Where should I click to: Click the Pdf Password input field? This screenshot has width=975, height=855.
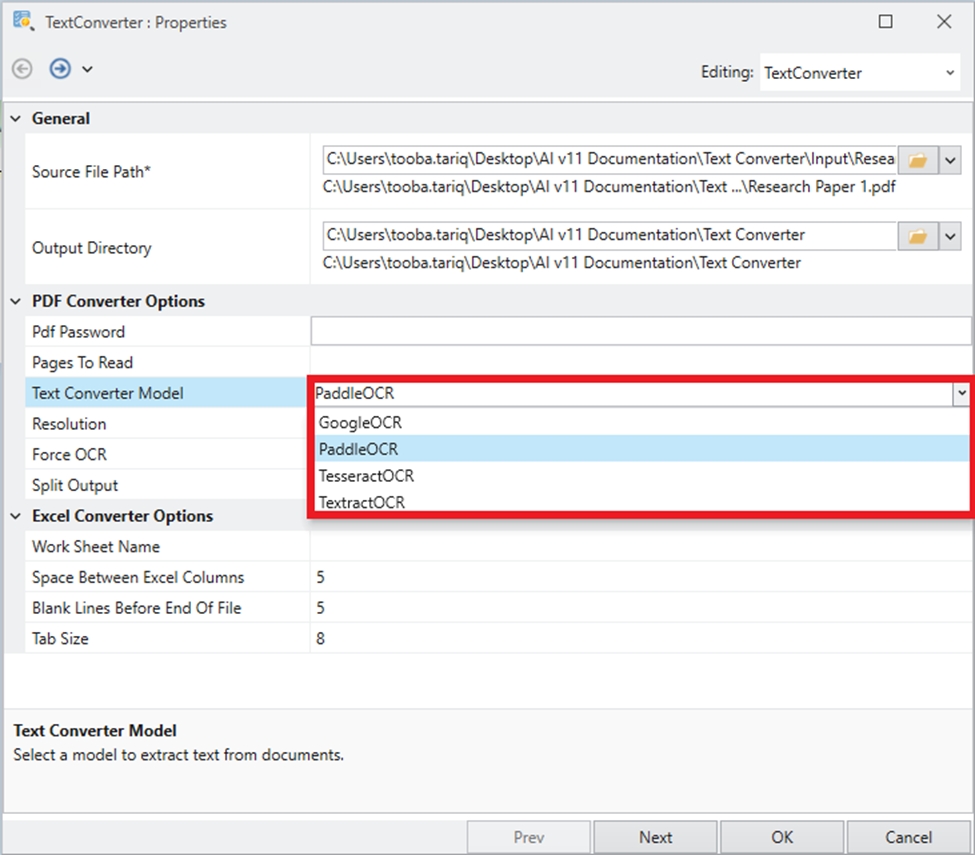pos(640,331)
